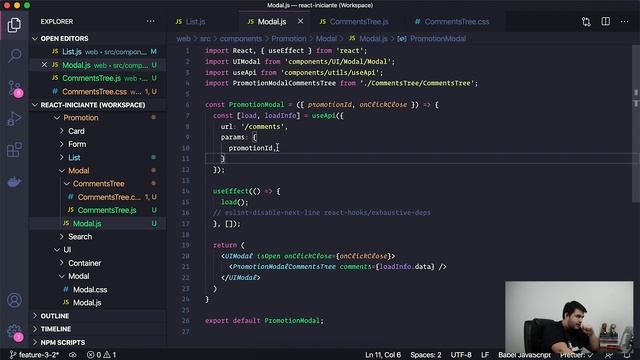Viewport: 640px width, 360px height.
Task: Click the feature-3-2 git branch indicator
Action: (34, 355)
